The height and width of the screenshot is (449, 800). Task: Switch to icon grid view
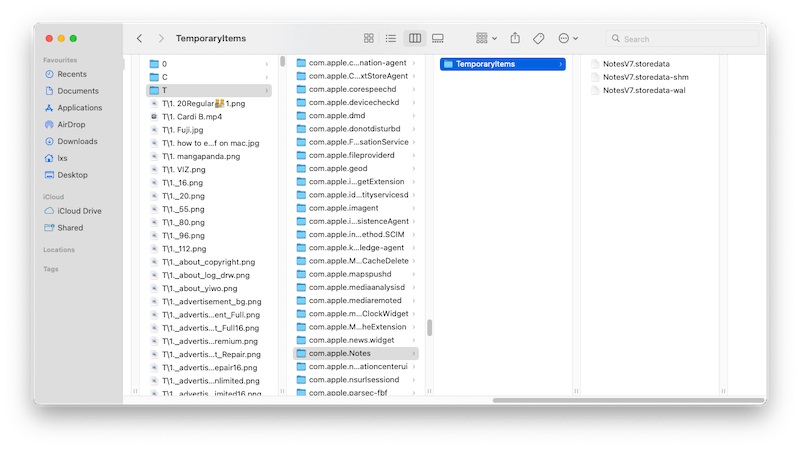coord(369,38)
